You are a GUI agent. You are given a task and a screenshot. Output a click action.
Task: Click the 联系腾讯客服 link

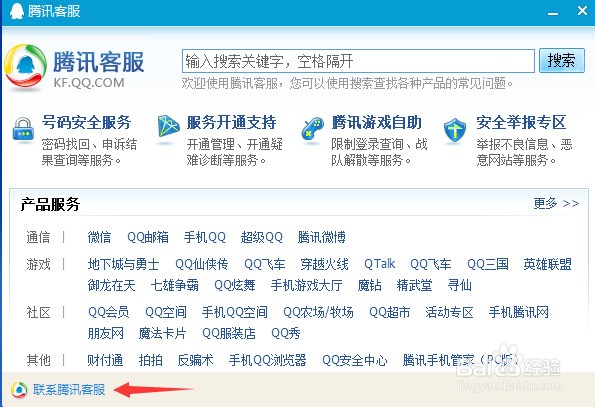[x=69, y=390]
